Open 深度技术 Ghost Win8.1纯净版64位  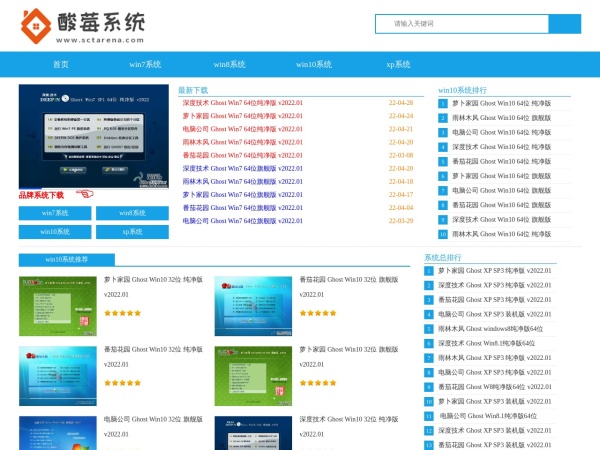click(486, 343)
